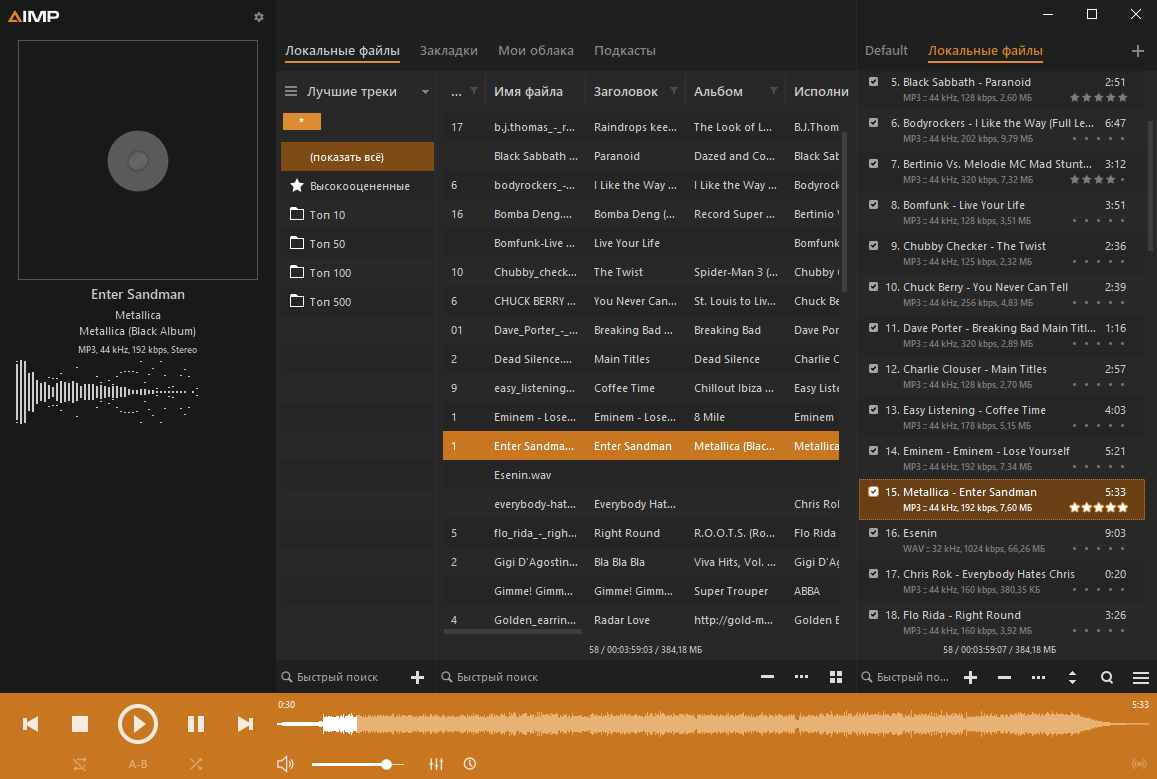Image resolution: width=1157 pixels, height=779 pixels.
Task: Open the Default playlist tab
Action: 886,51
